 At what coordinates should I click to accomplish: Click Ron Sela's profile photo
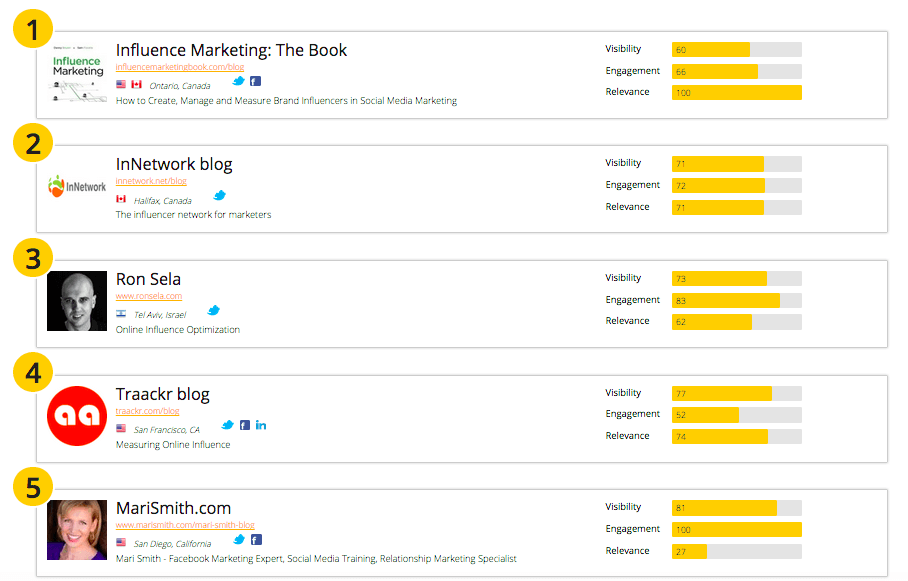click(x=77, y=301)
